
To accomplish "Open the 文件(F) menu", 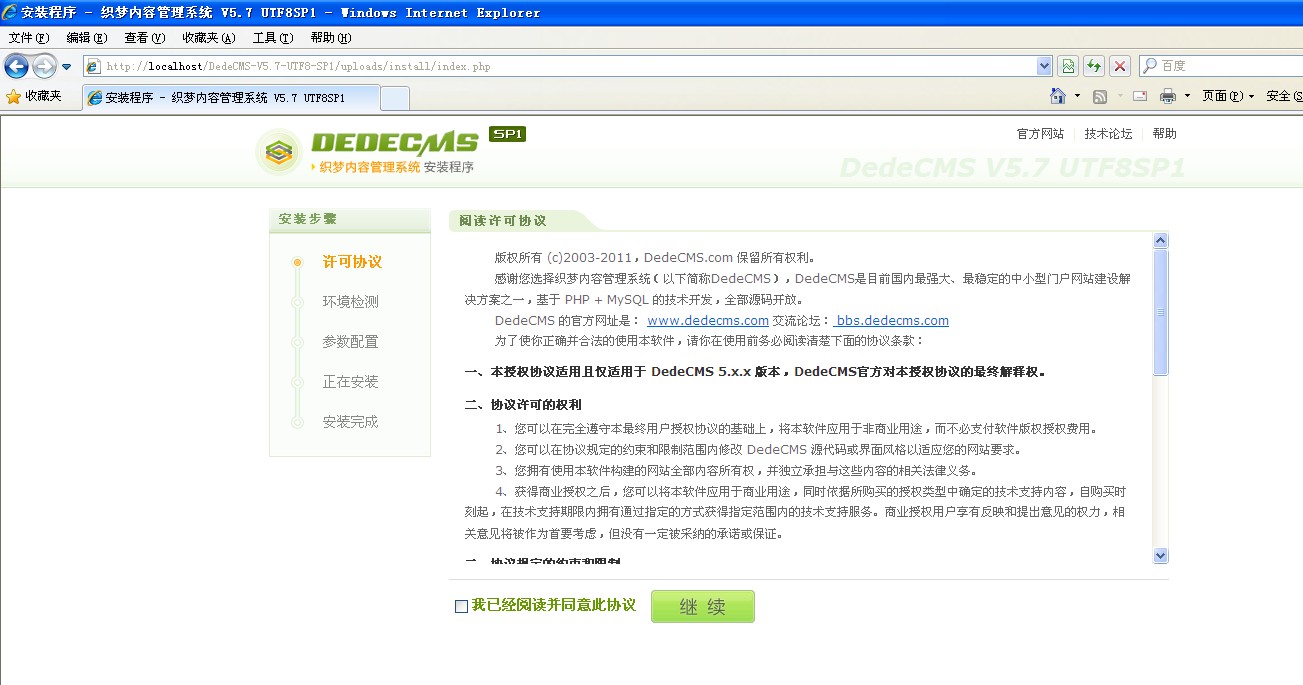I will click(x=29, y=38).
